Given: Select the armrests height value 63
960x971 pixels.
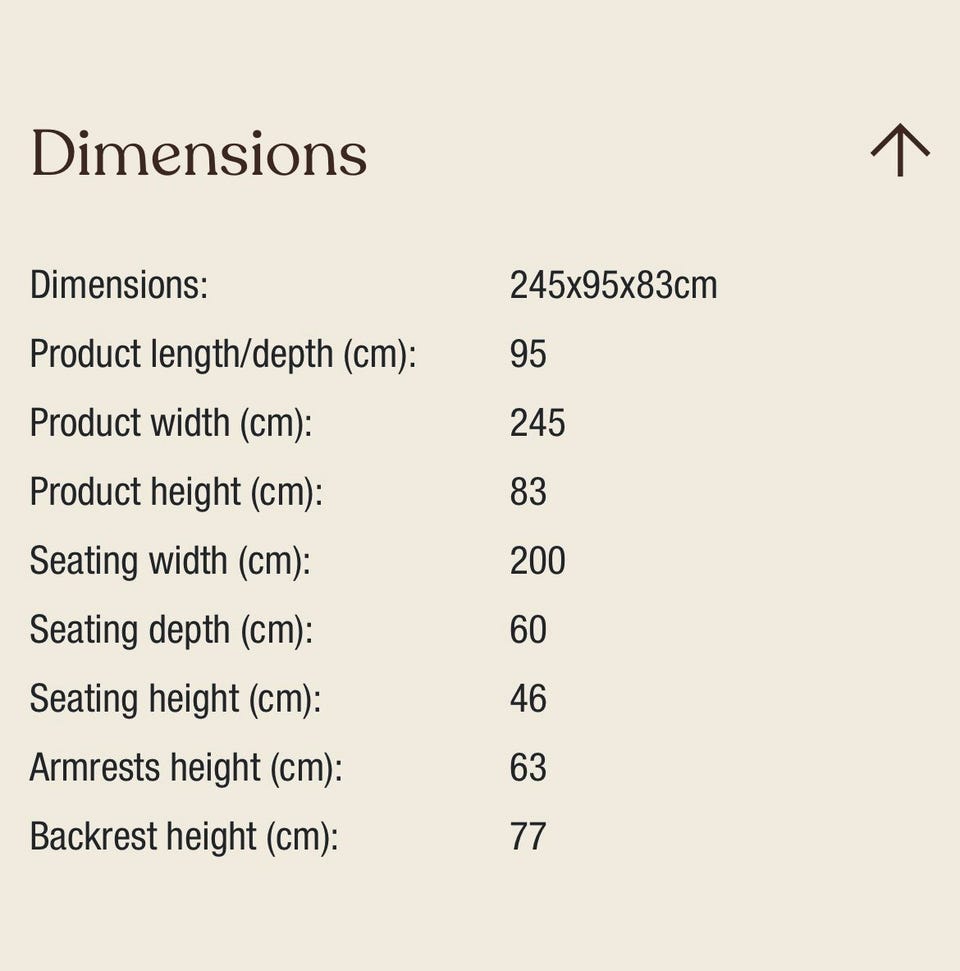Looking at the screenshot, I should point(528,768).
